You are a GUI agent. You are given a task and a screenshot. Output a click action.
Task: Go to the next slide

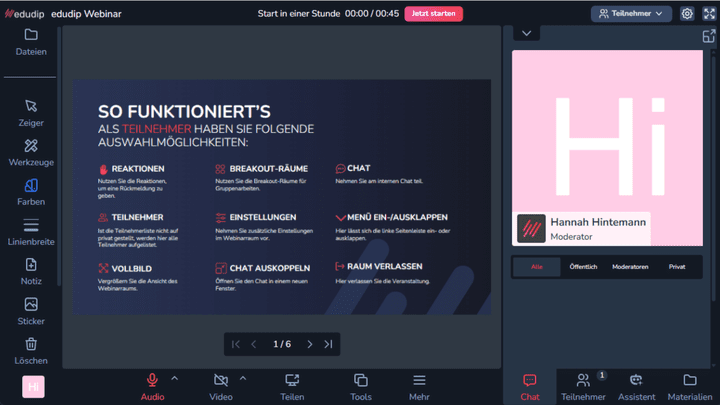309,344
